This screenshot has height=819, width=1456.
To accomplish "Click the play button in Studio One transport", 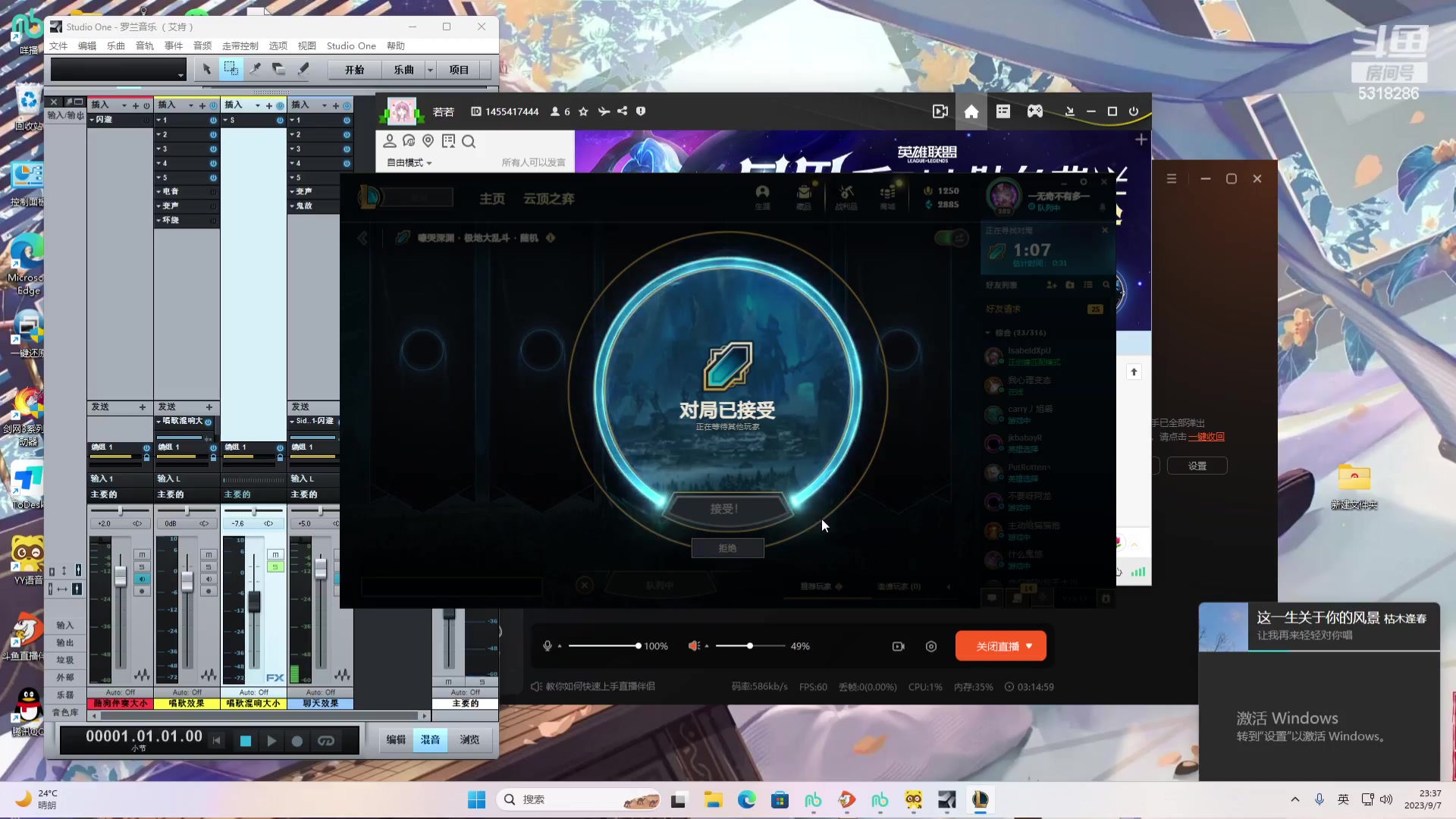I will (271, 741).
